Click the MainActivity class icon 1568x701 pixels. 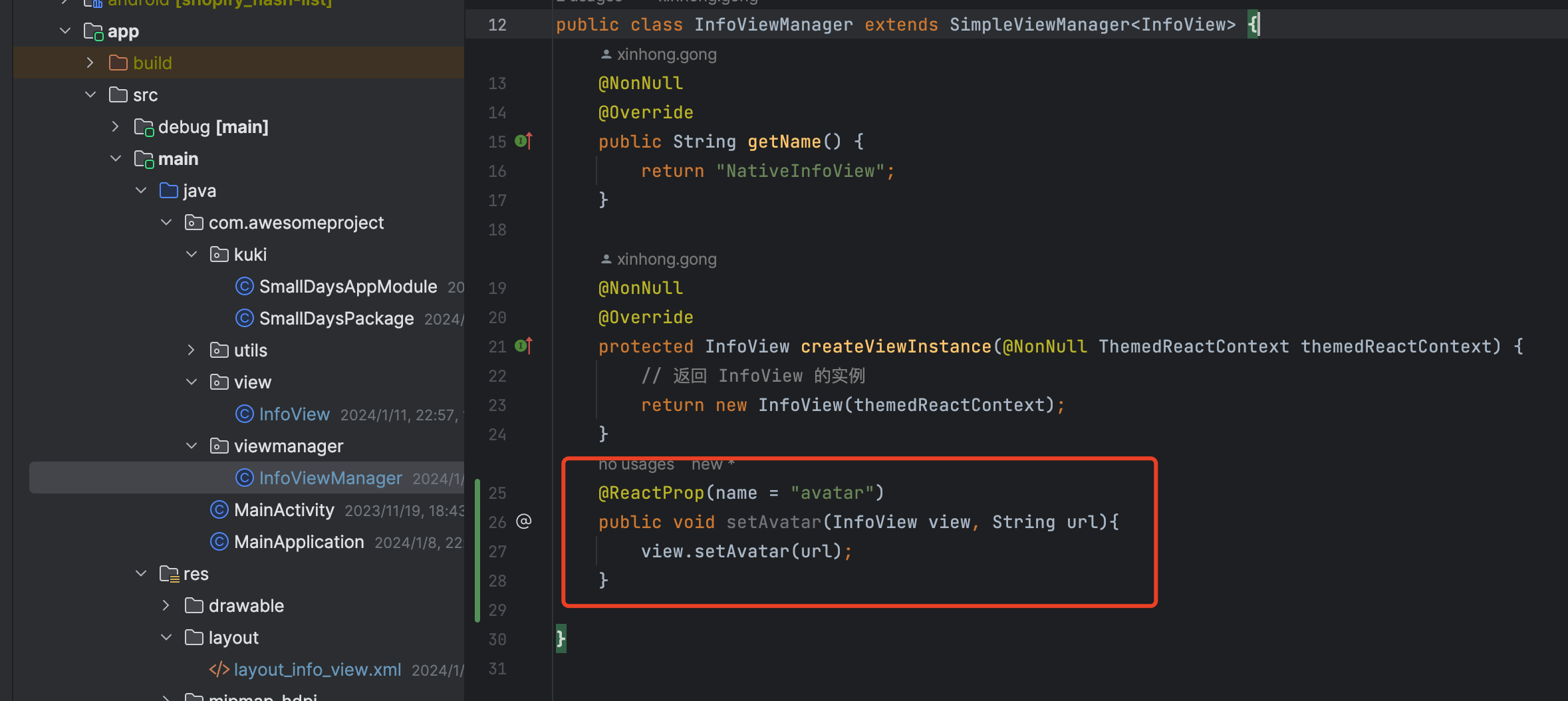[x=219, y=509]
